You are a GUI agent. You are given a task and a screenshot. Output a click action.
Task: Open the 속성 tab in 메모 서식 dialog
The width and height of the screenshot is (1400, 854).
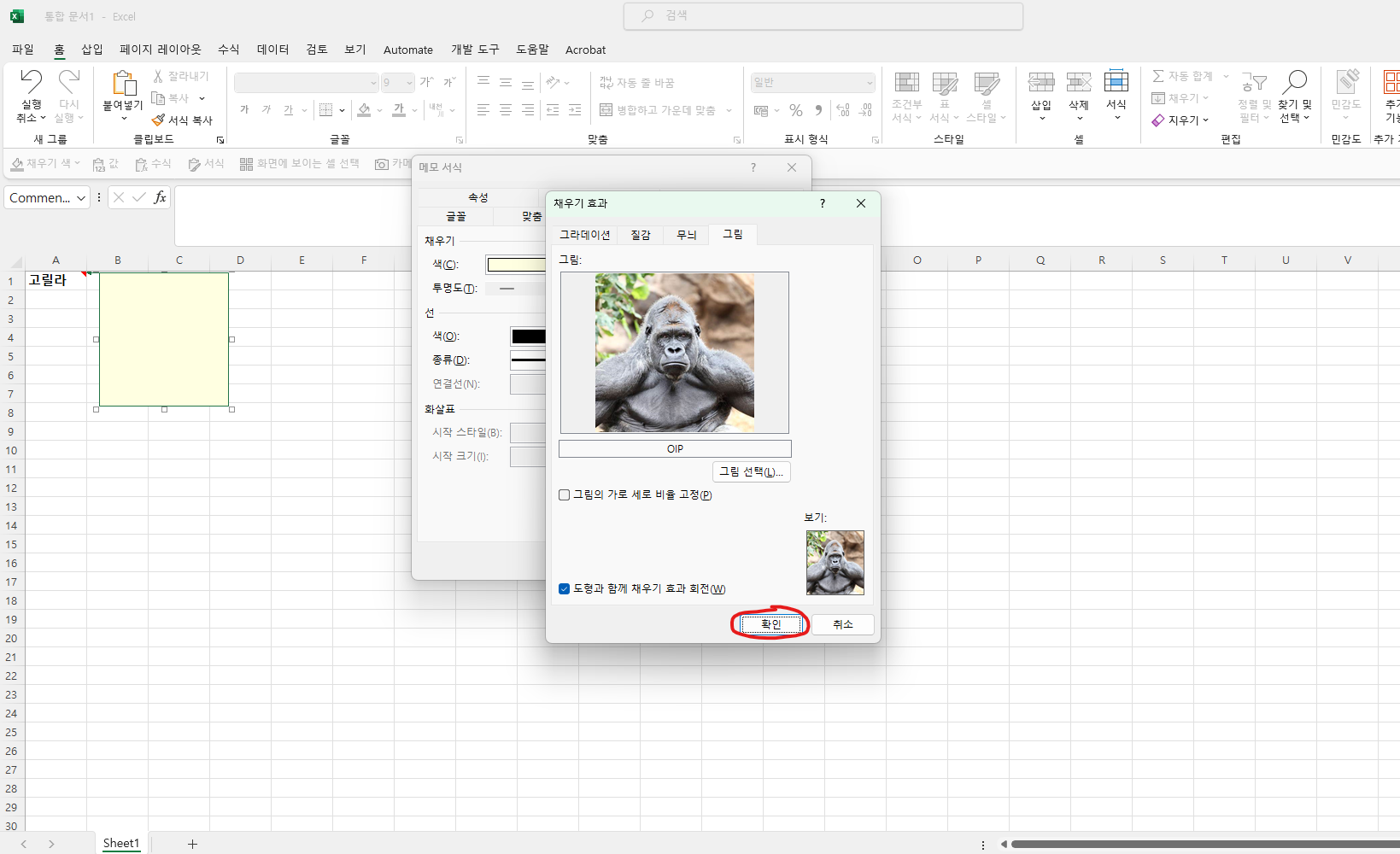(478, 197)
